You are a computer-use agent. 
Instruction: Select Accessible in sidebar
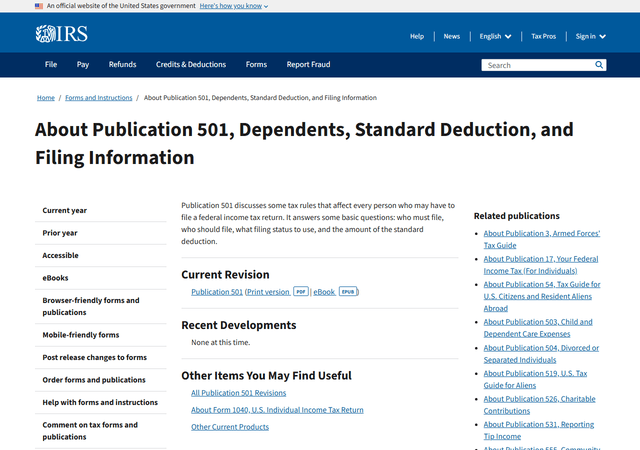[x=101, y=255]
